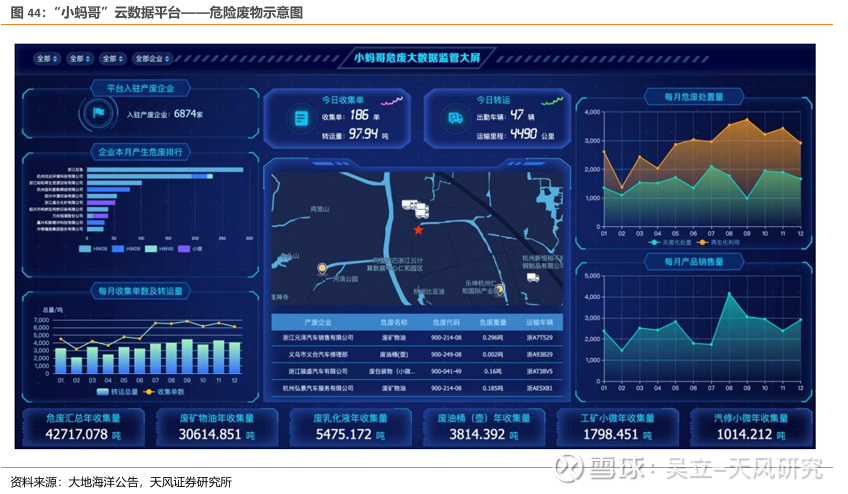The image size is (848, 494).
Task: Click the 97.94 吨 transfer volume value
Action: 368,134
